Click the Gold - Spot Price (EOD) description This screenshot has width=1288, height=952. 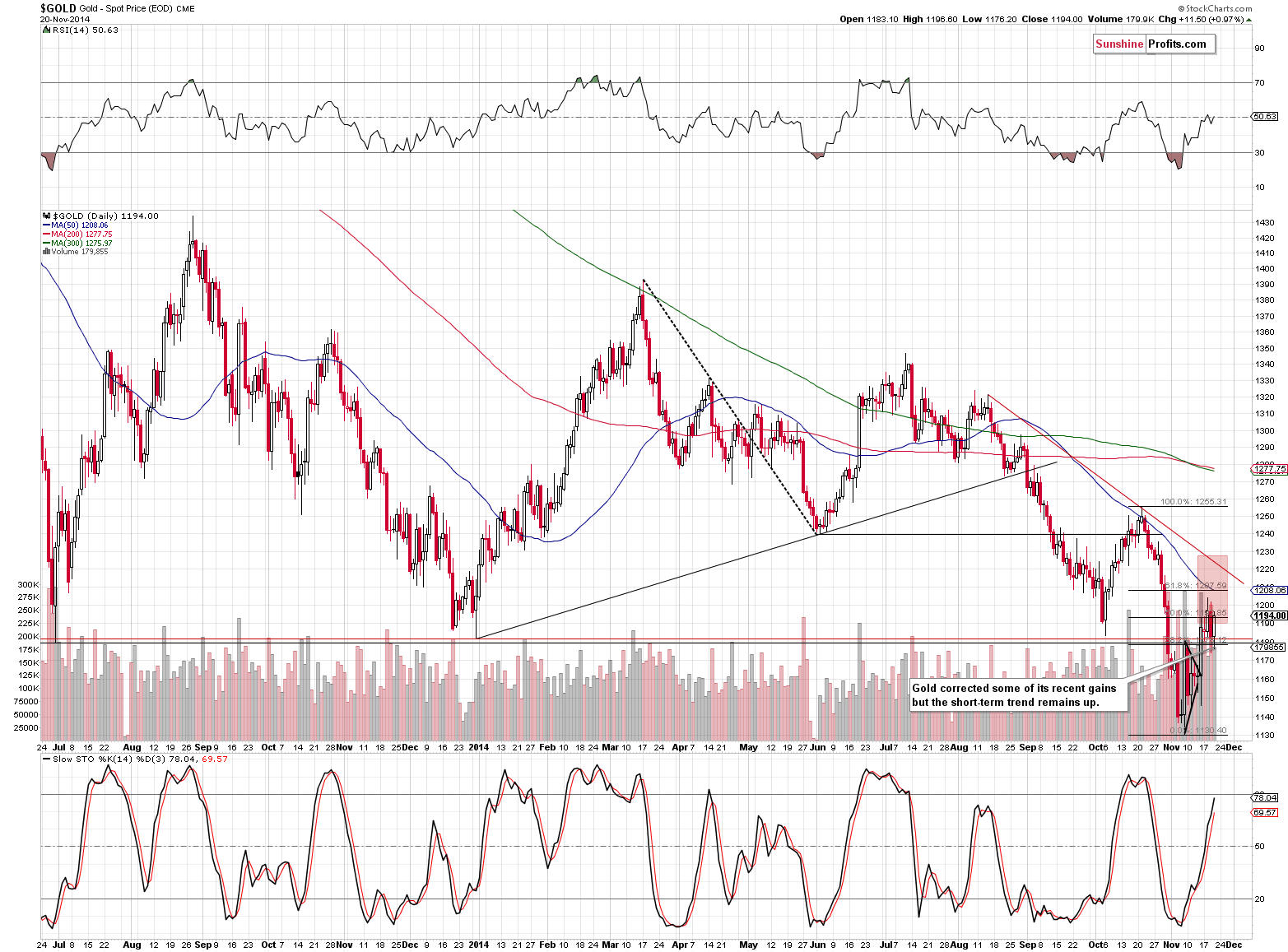coord(126,9)
